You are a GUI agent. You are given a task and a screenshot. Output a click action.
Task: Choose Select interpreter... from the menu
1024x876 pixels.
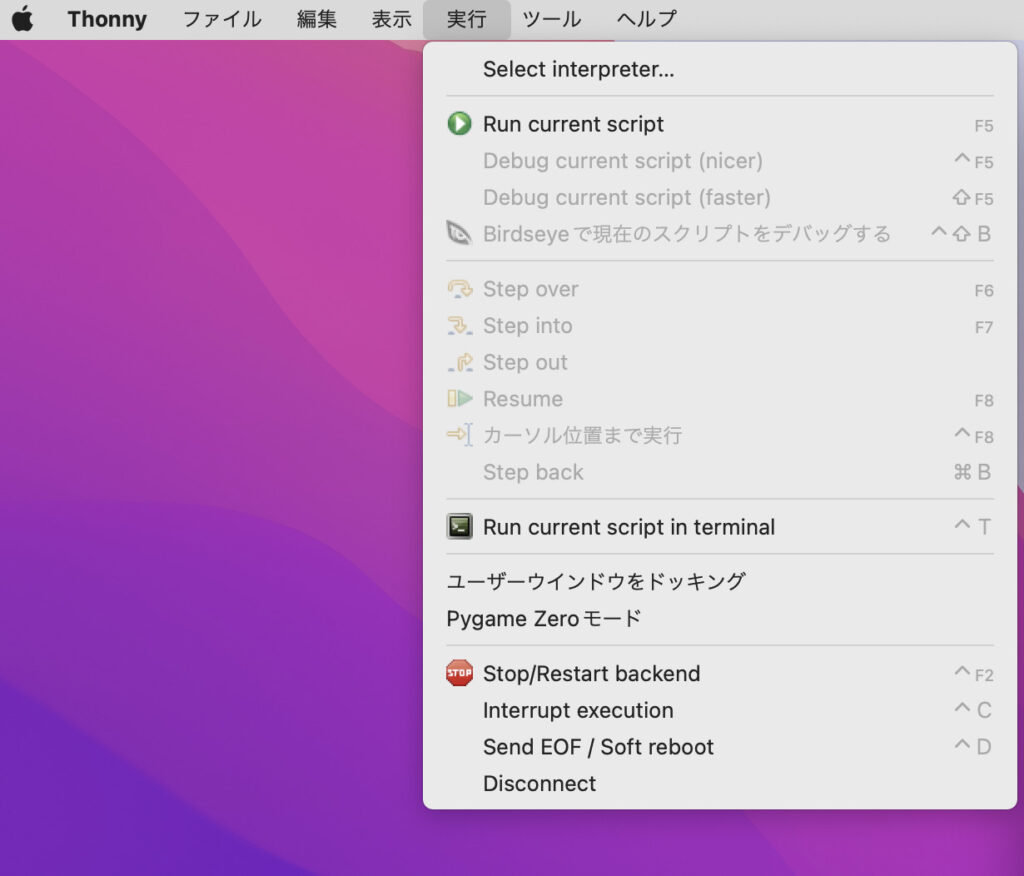(720, 69)
